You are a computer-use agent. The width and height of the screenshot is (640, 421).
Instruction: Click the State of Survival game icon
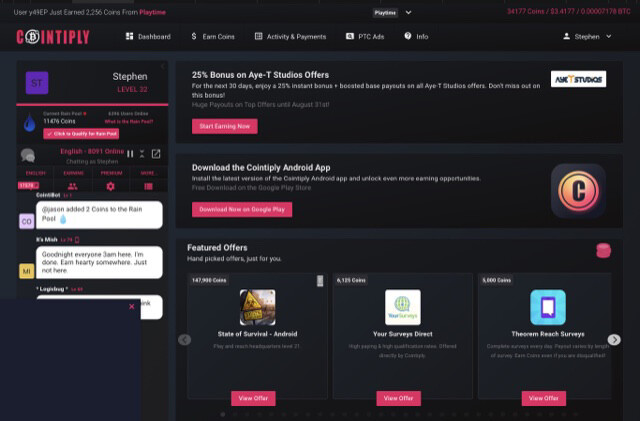tap(258, 307)
